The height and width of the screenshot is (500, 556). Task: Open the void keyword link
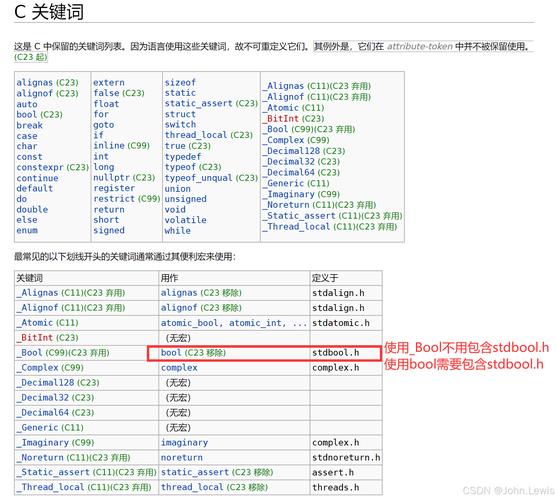(175, 210)
